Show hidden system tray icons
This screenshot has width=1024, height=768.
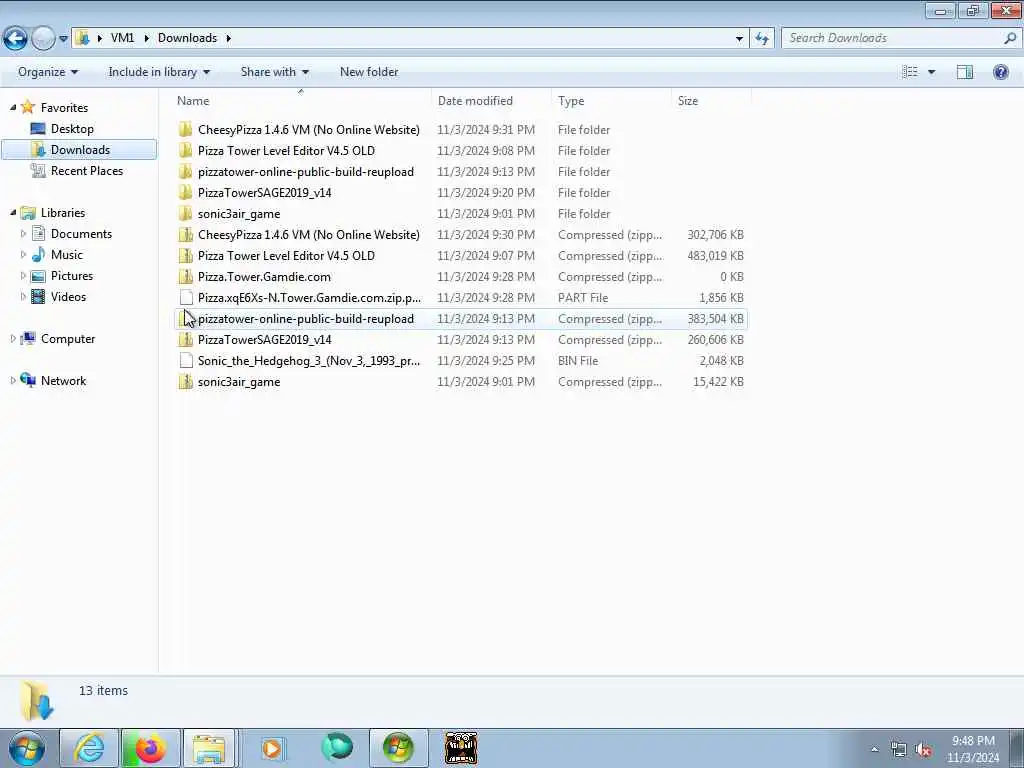[x=874, y=749]
